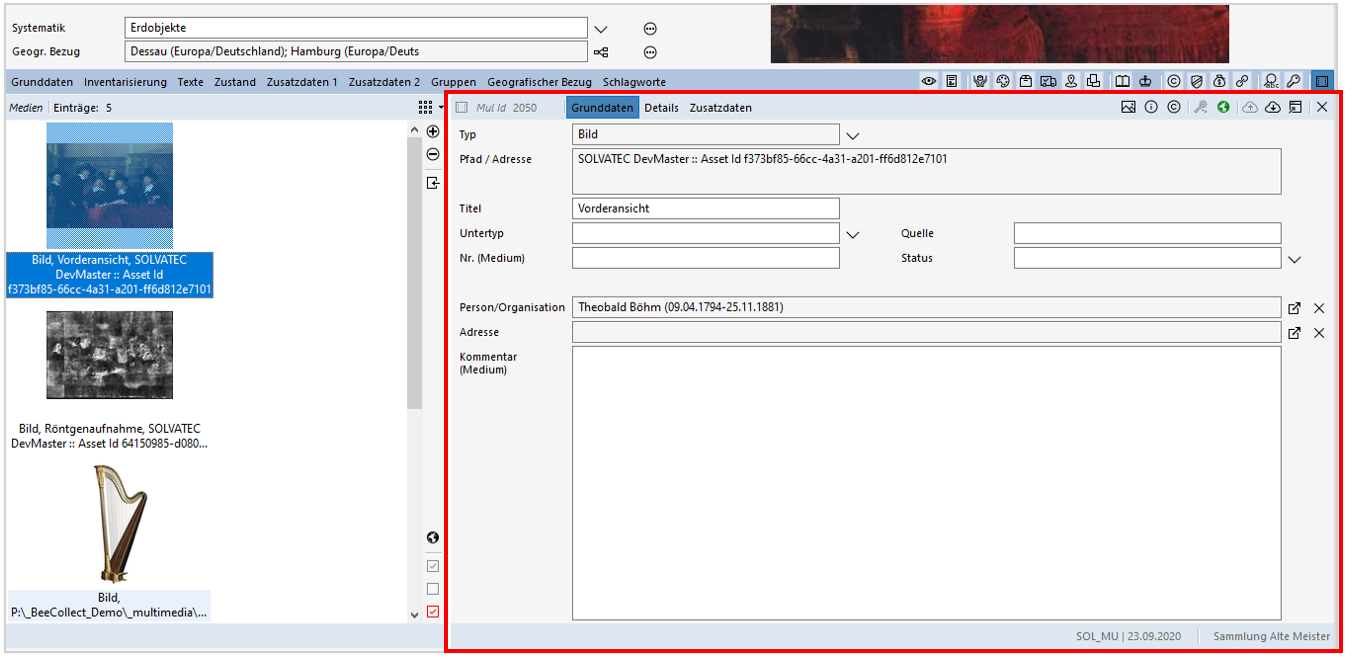Click the painter's palette icon
Screen dimensions: 1348x659
pos(1003,81)
